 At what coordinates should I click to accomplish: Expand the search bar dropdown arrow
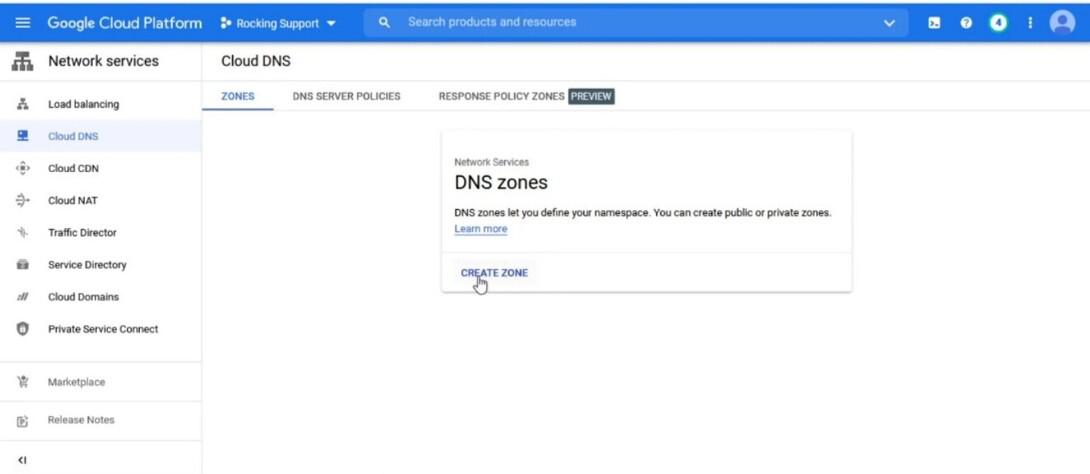(889, 23)
